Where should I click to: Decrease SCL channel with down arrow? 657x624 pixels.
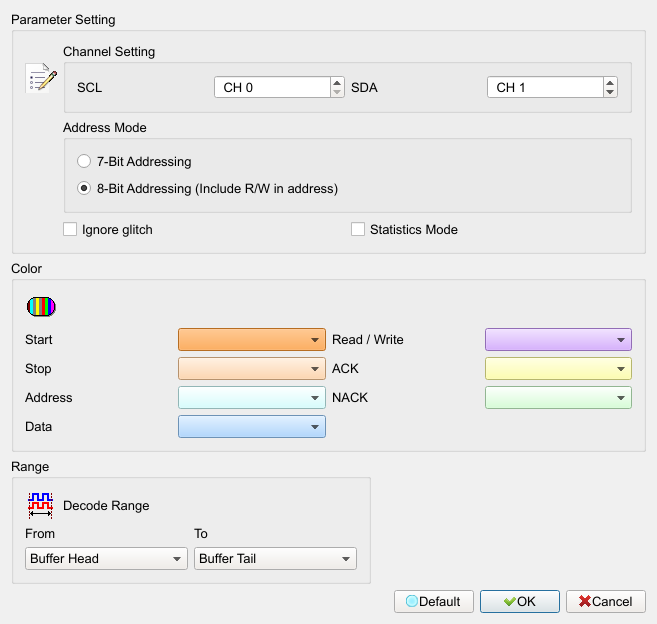tap(337, 92)
